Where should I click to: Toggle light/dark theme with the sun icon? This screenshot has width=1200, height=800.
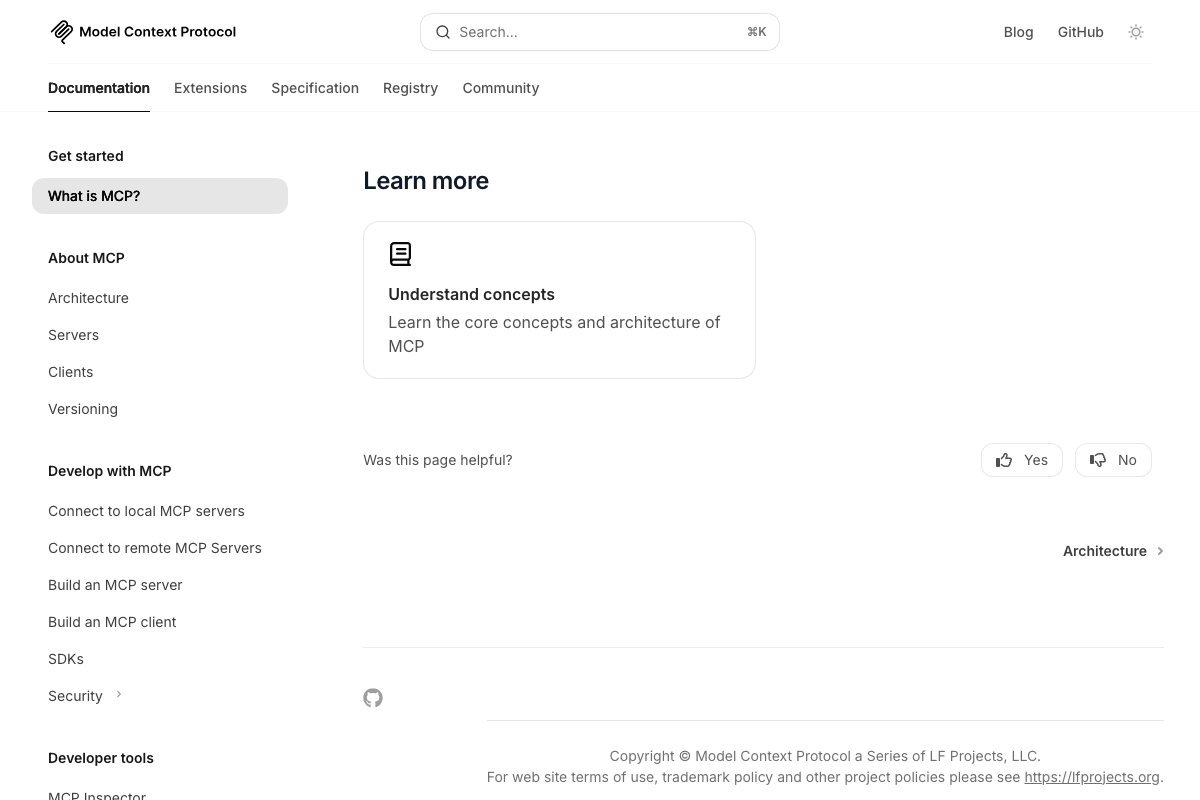[x=1136, y=31]
